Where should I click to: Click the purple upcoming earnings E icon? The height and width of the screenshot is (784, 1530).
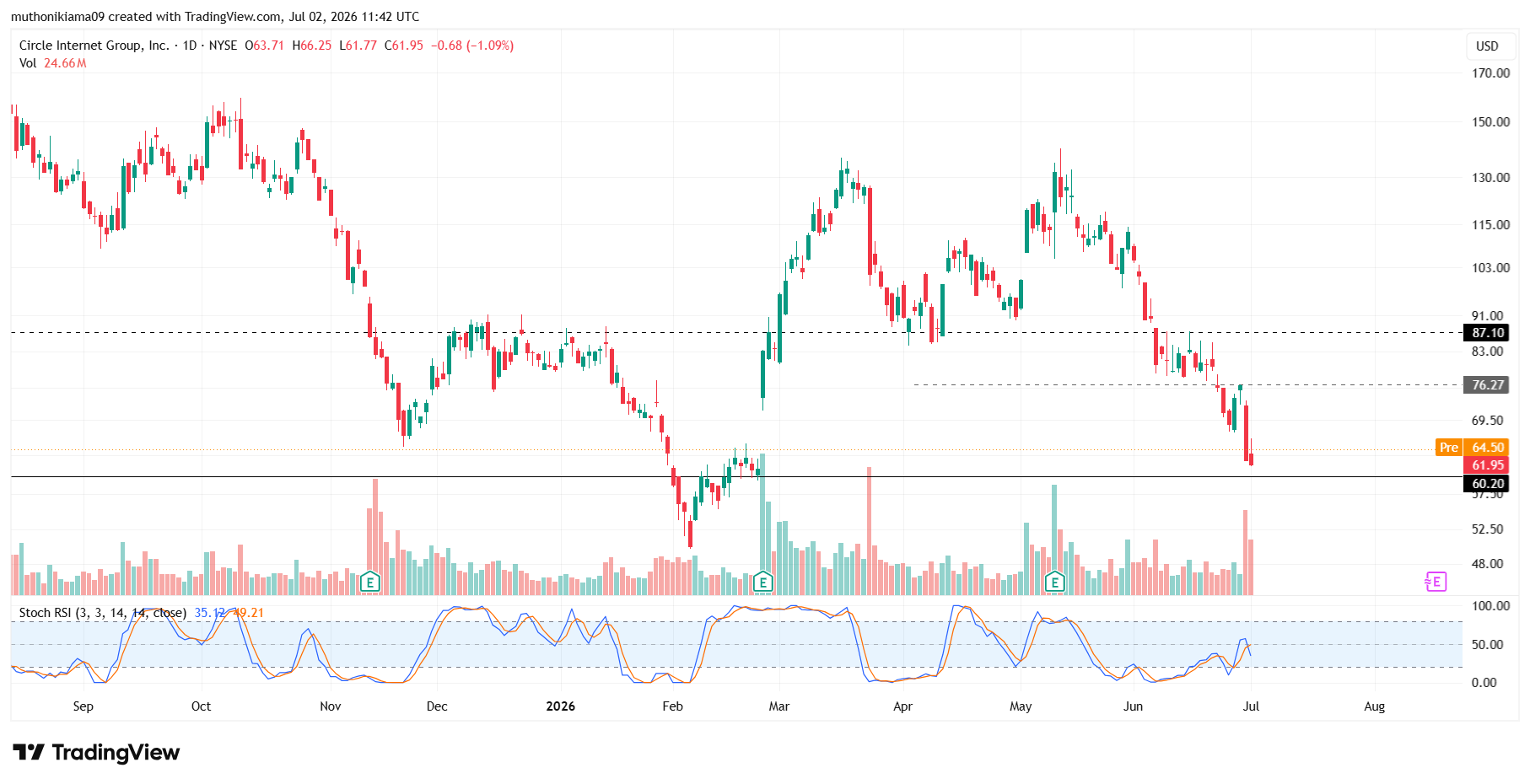tap(1436, 582)
